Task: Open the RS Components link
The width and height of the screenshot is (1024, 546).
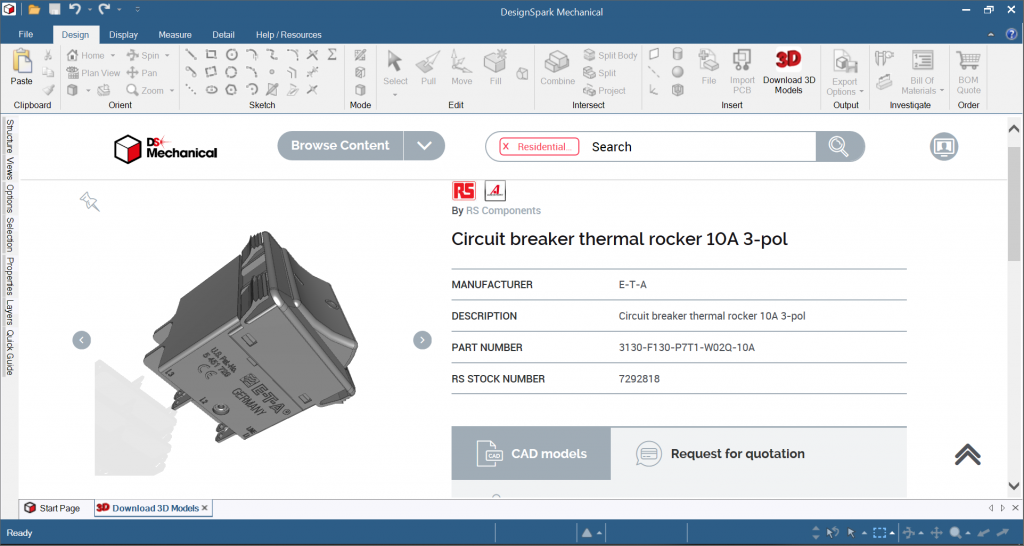Action: pos(503,211)
